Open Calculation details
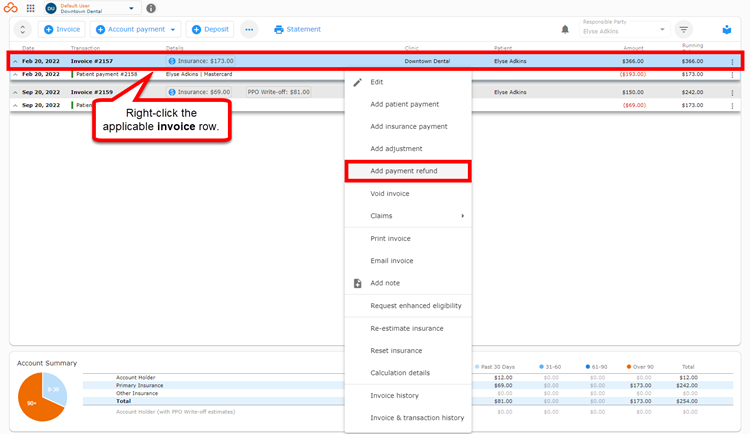 click(408, 373)
